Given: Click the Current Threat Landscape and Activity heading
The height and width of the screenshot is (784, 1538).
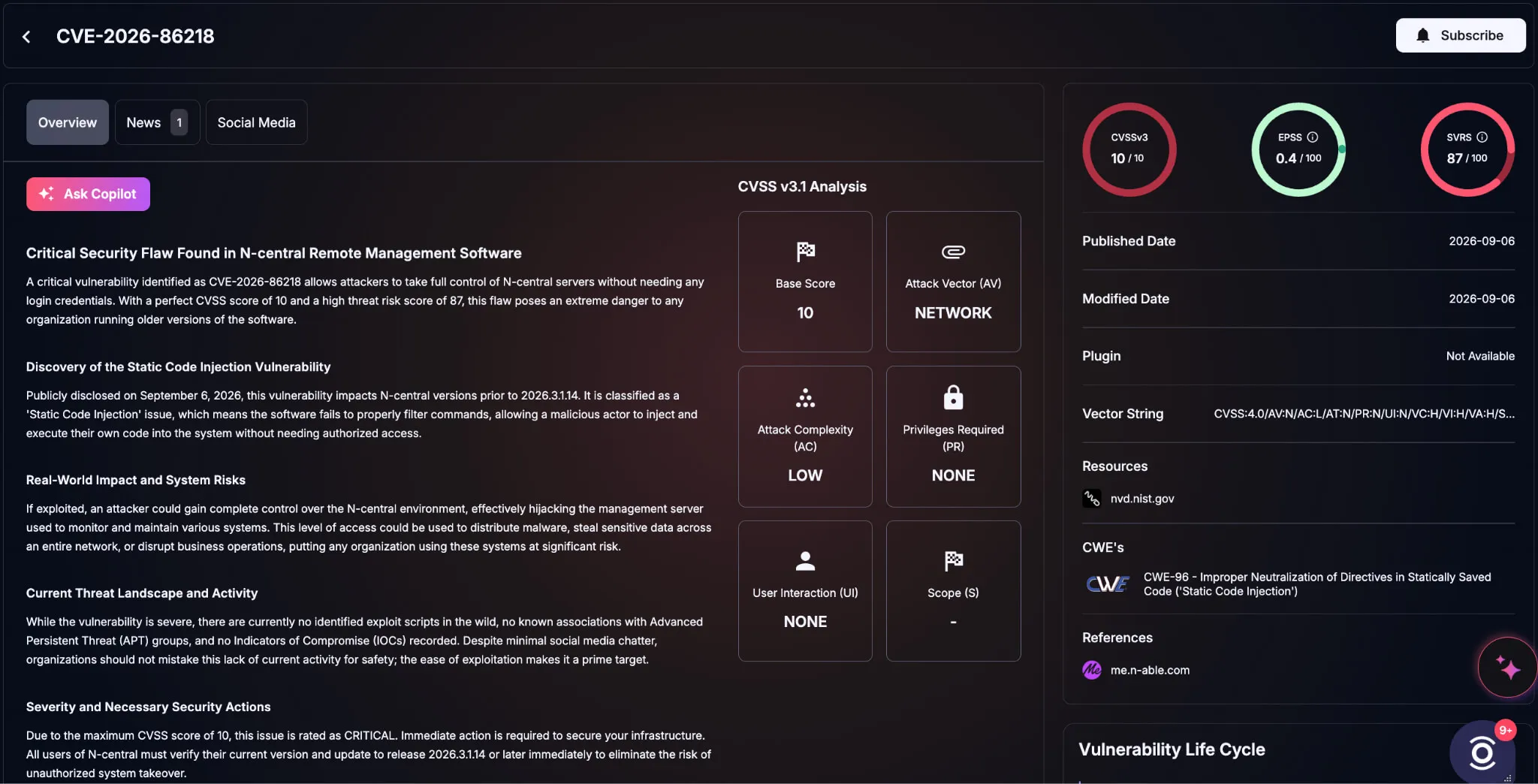Looking at the screenshot, I should coord(142,593).
